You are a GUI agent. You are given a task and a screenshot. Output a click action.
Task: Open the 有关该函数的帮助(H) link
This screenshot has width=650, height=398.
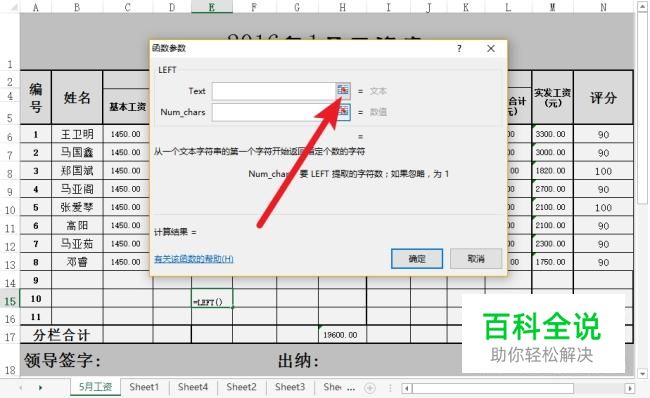[x=194, y=259]
